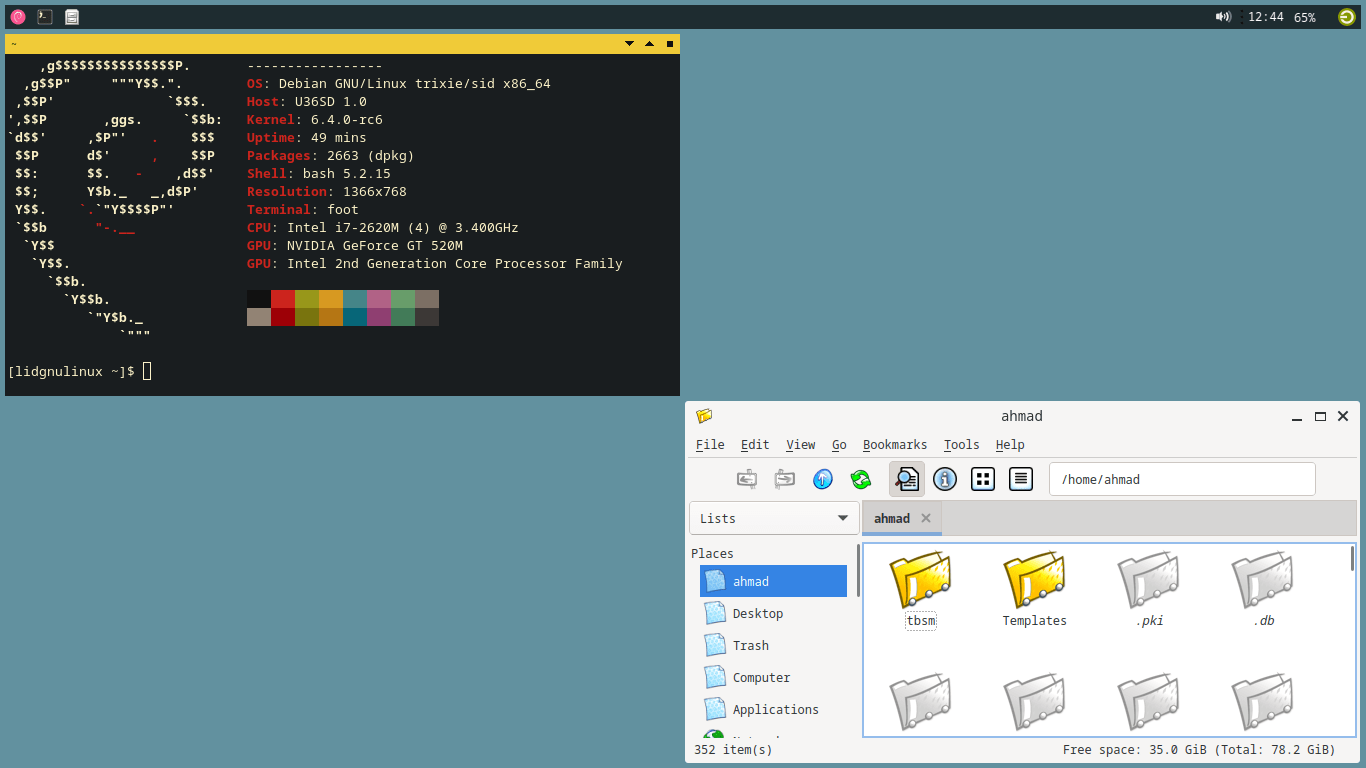
Task: Open the File menu
Action: click(x=710, y=445)
